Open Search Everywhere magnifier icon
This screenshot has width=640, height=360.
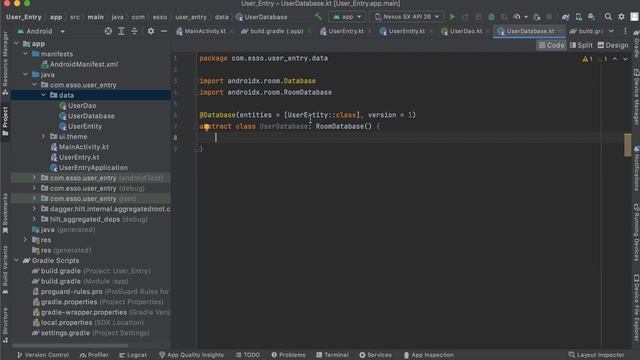click(x=608, y=17)
